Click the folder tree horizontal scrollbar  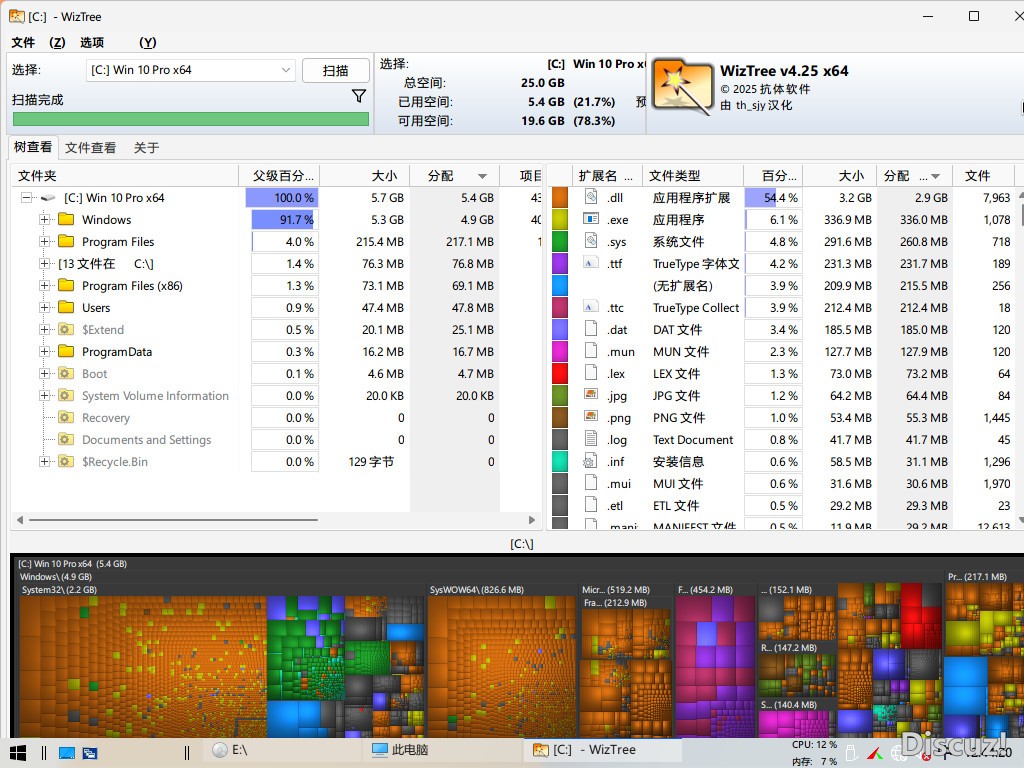pyautogui.click(x=174, y=520)
